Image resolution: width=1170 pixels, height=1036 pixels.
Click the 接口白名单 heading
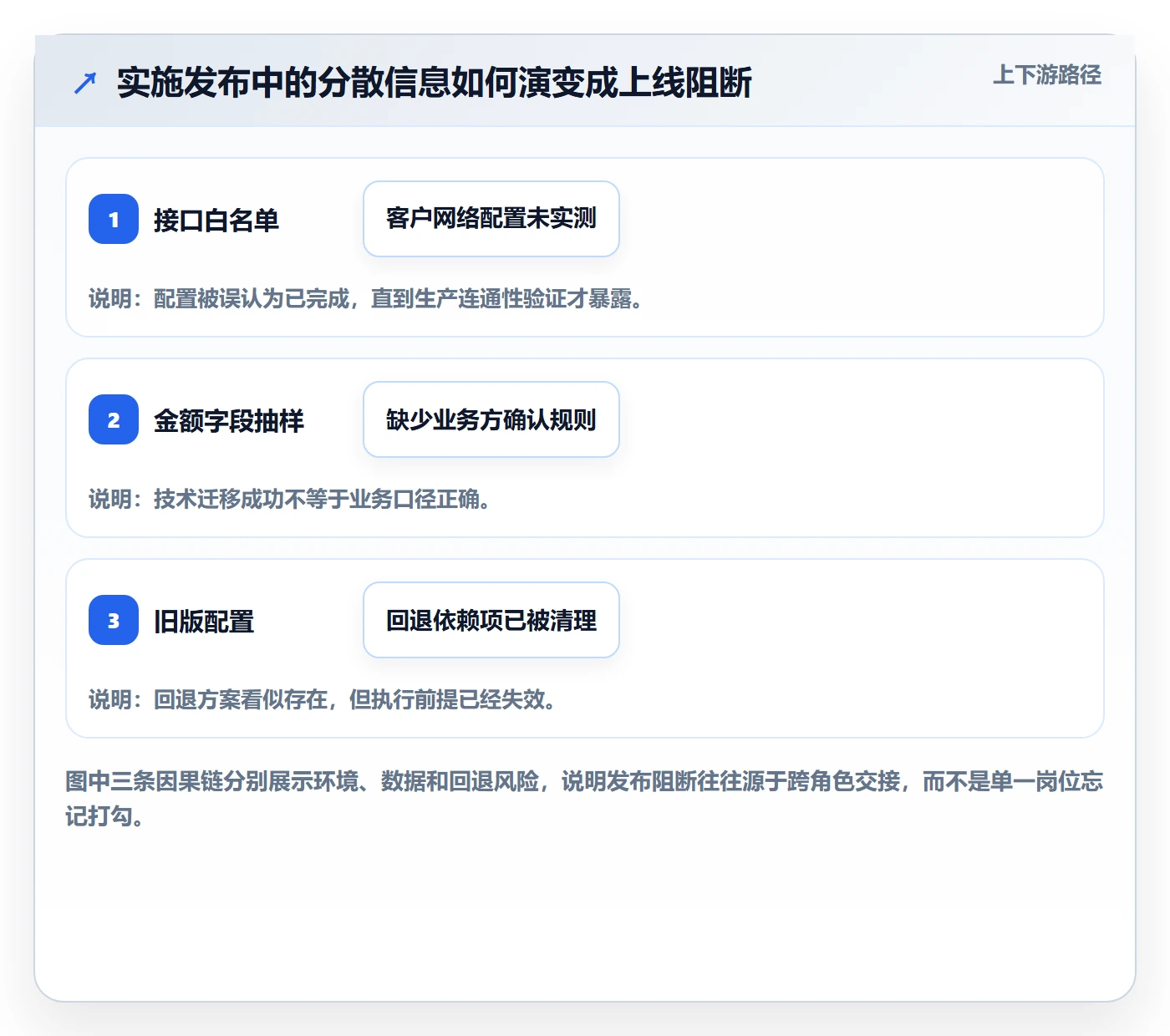[x=216, y=221]
